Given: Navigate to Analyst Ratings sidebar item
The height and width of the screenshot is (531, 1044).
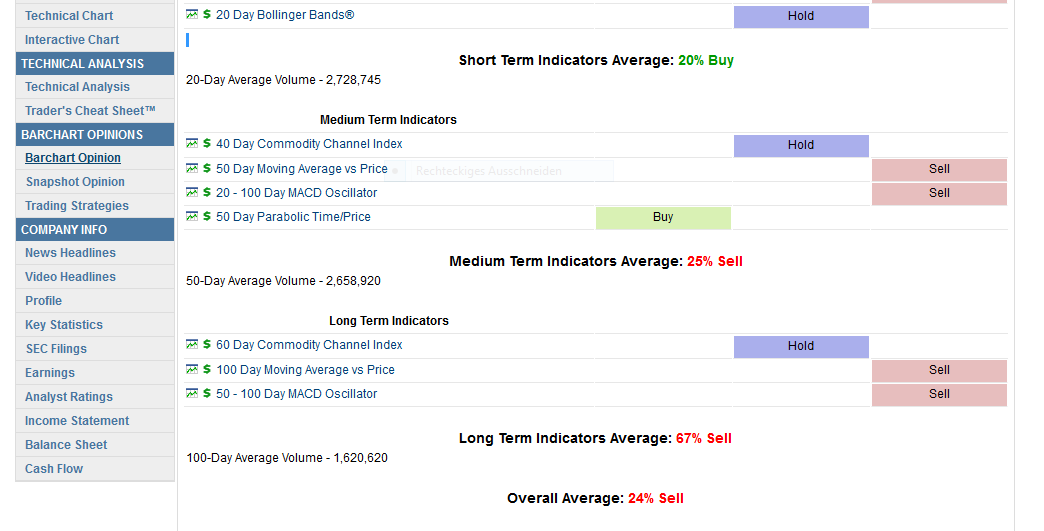Looking at the screenshot, I should (69, 397).
